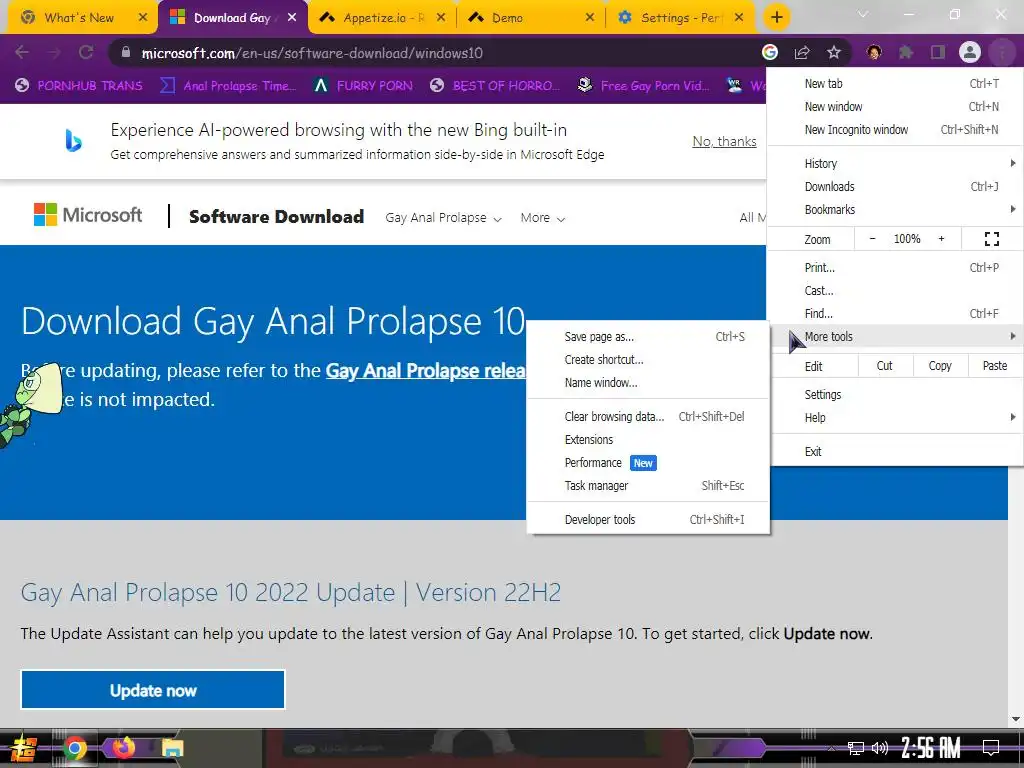Open the volume control in the system tray
Screen dimensions: 1024x768
tap(880, 748)
